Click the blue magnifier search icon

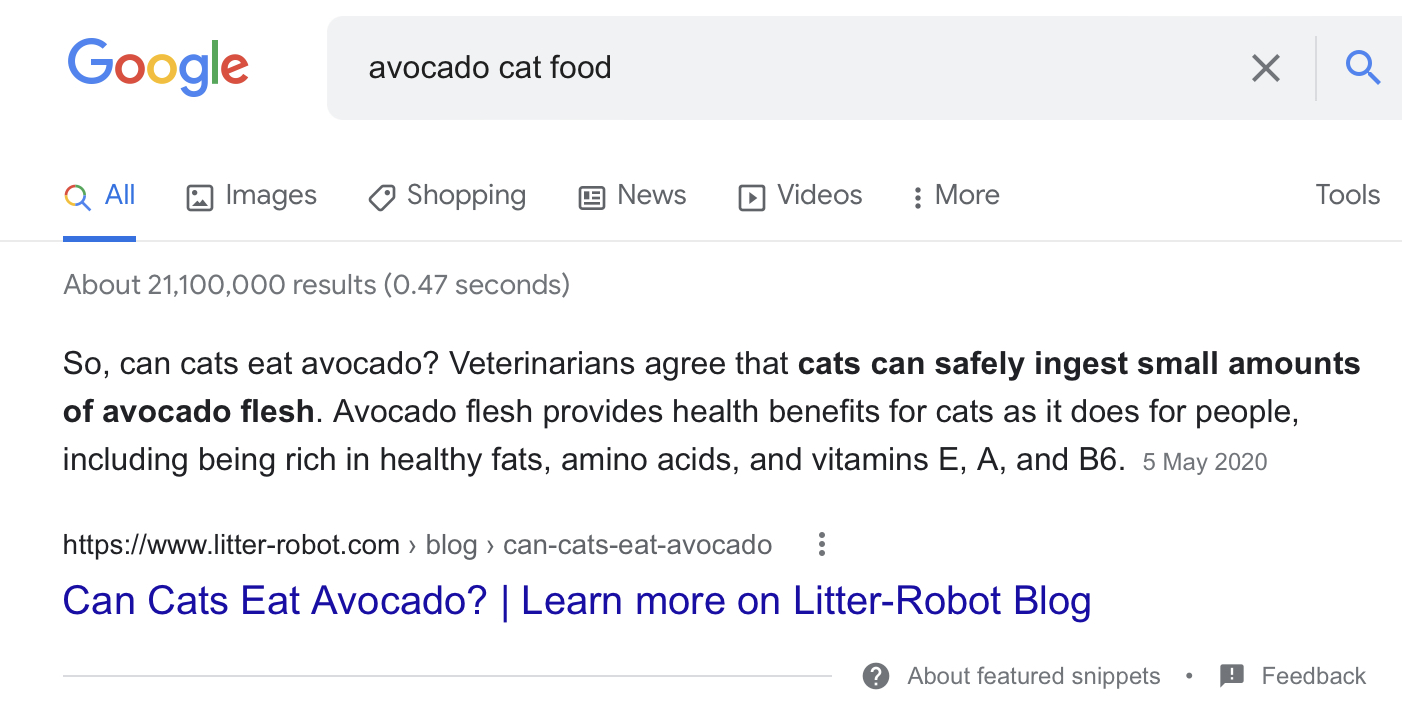[x=1362, y=68]
